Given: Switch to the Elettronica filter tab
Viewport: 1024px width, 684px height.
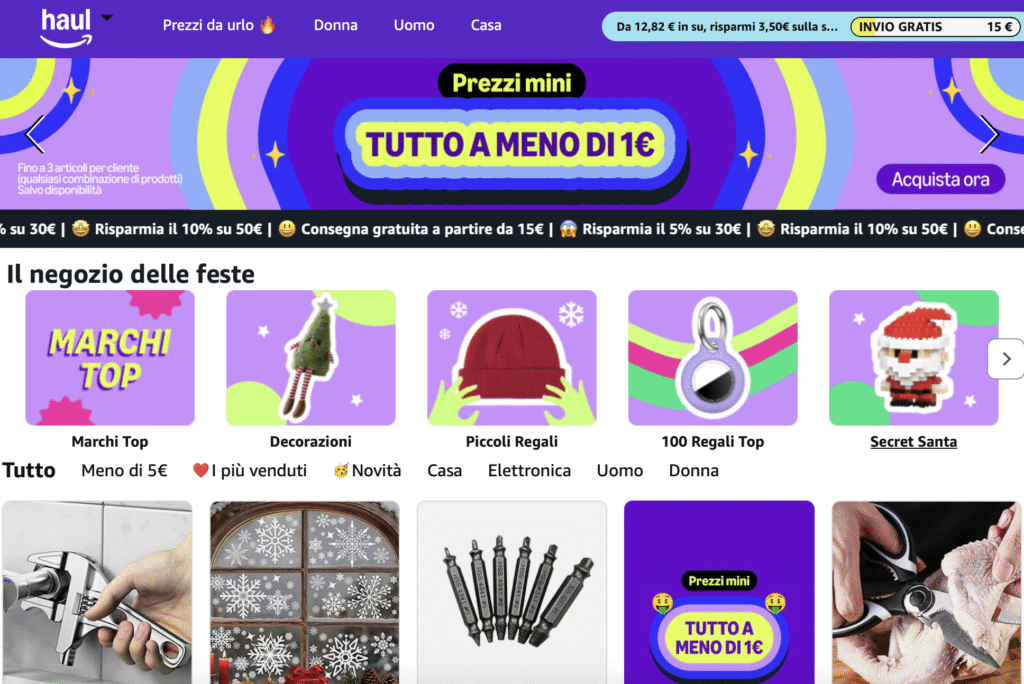Looking at the screenshot, I should 529,470.
